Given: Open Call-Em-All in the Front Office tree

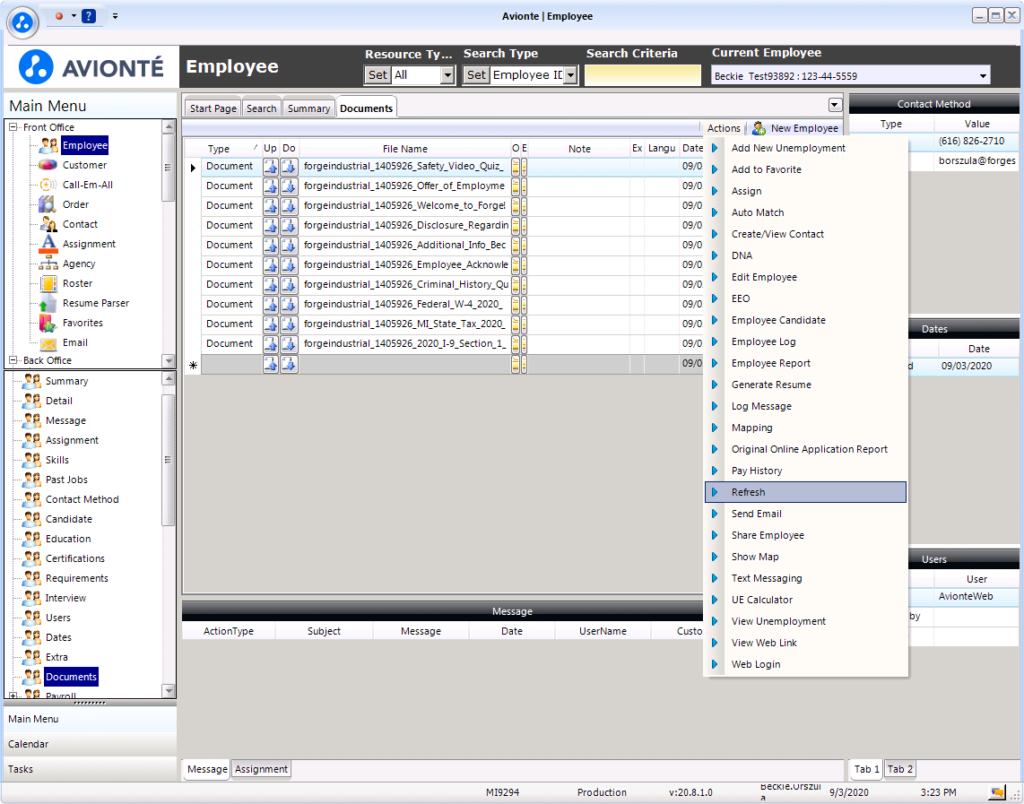Looking at the screenshot, I should pyautogui.click(x=88, y=185).
